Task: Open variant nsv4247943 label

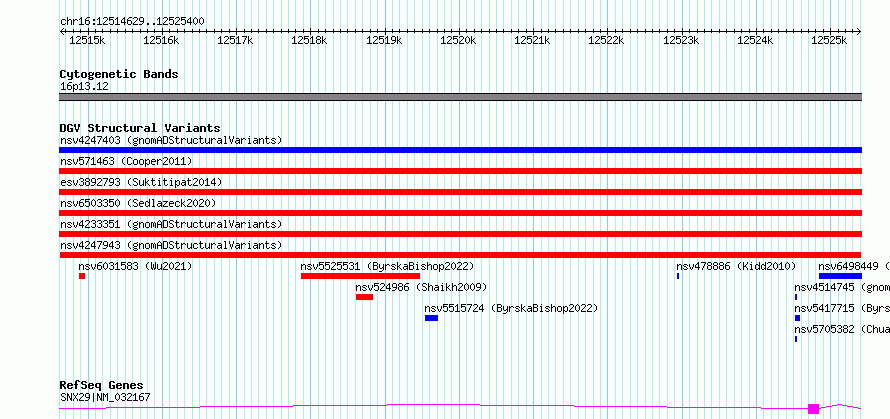Action: pos(171,245)
